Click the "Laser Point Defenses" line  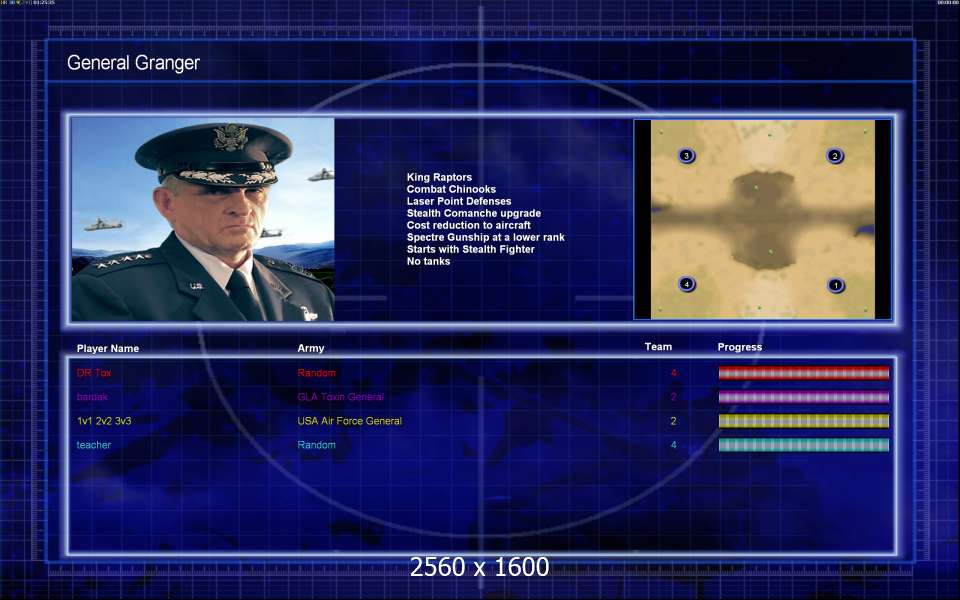(x=459, y=201)
